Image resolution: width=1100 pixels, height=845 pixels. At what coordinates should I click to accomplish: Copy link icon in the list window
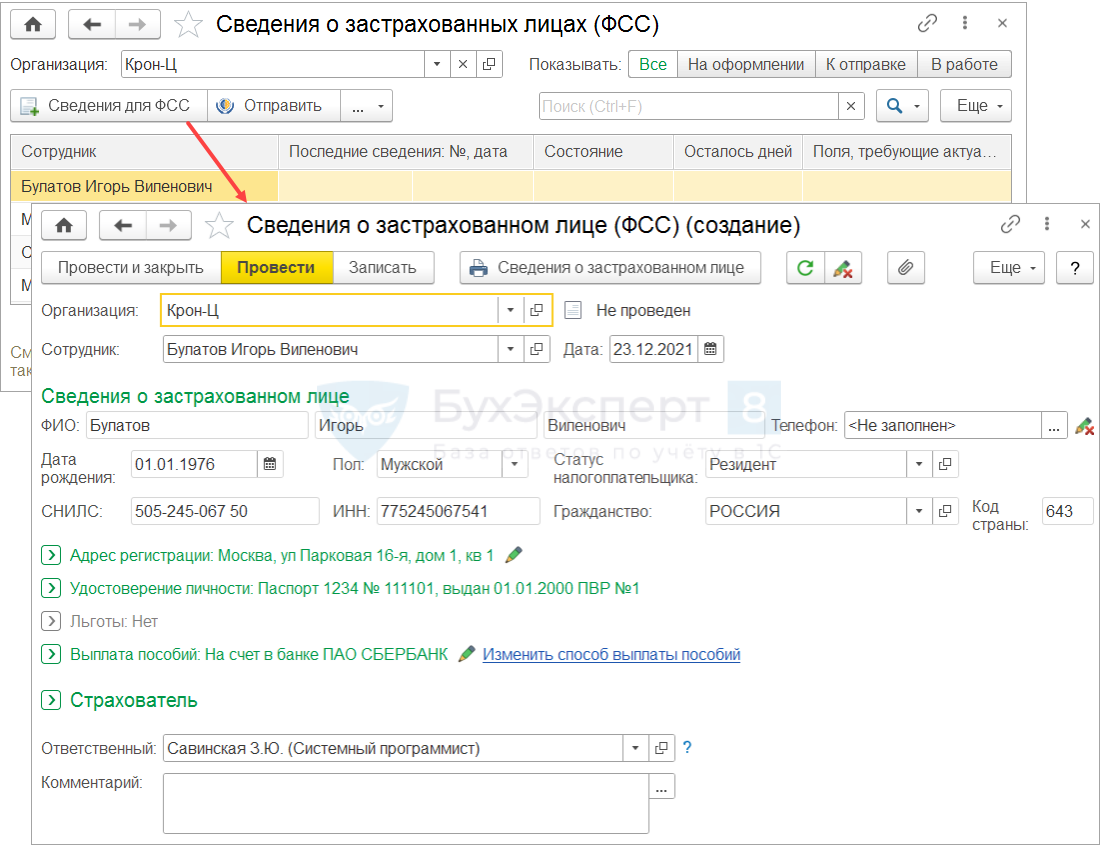pos(927,24)
